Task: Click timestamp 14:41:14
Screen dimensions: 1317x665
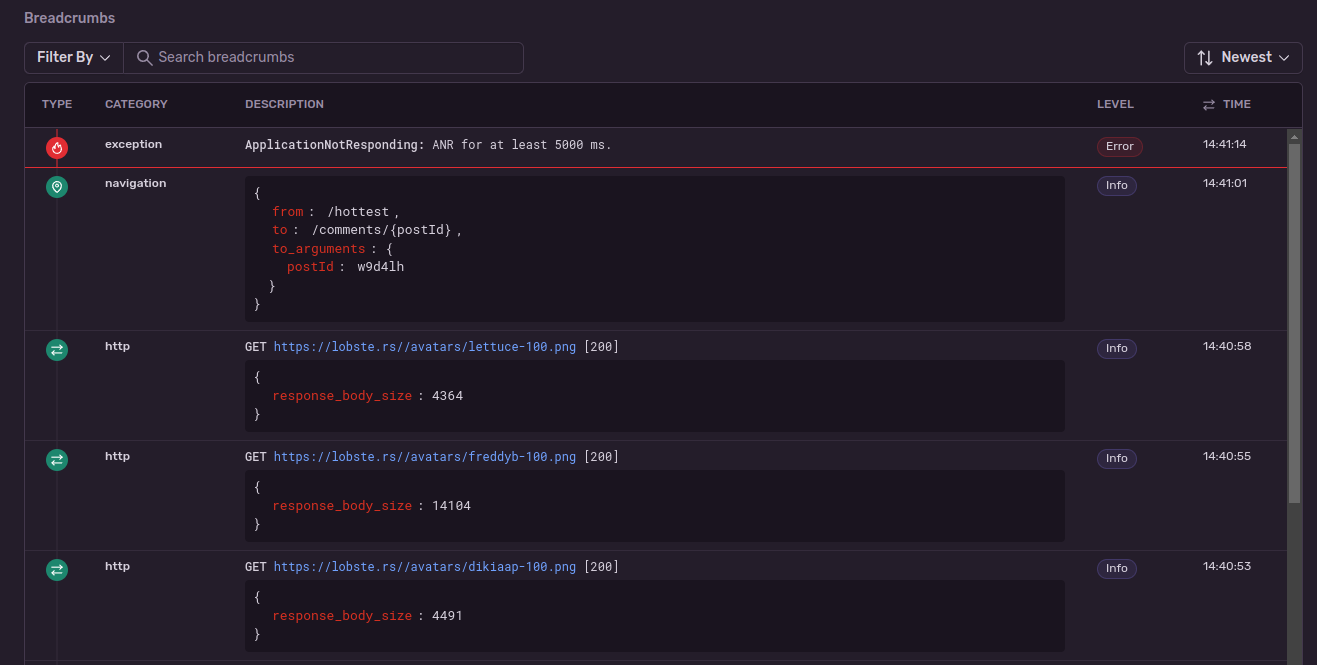Action: pyautogui.click(x=1224, y=144)
